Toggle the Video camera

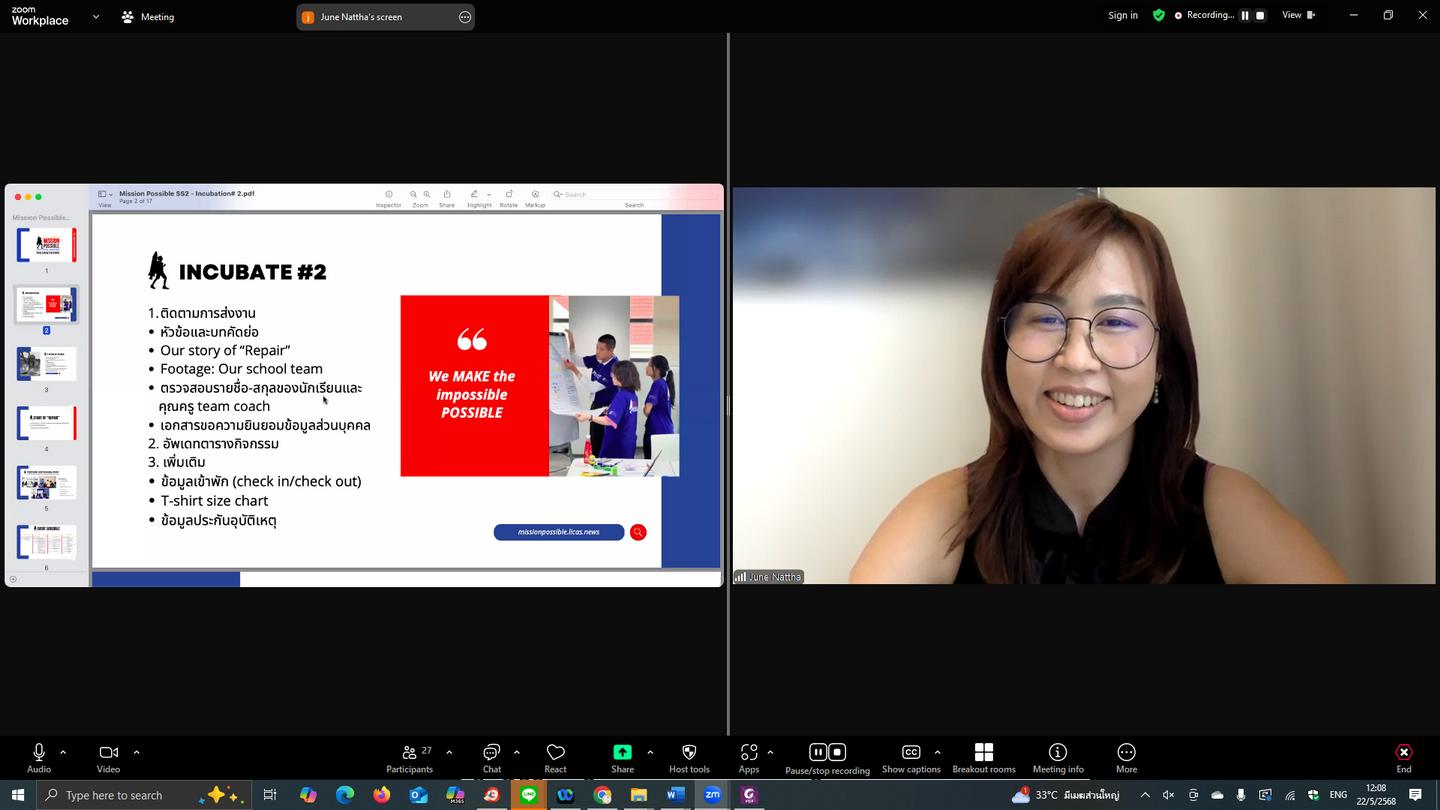(x=108, y=758)
